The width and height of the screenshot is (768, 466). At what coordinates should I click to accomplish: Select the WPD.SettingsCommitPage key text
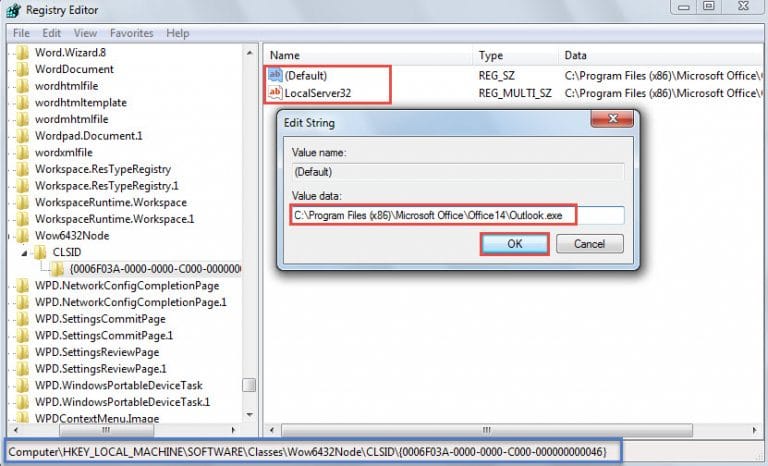coord(100,319)
